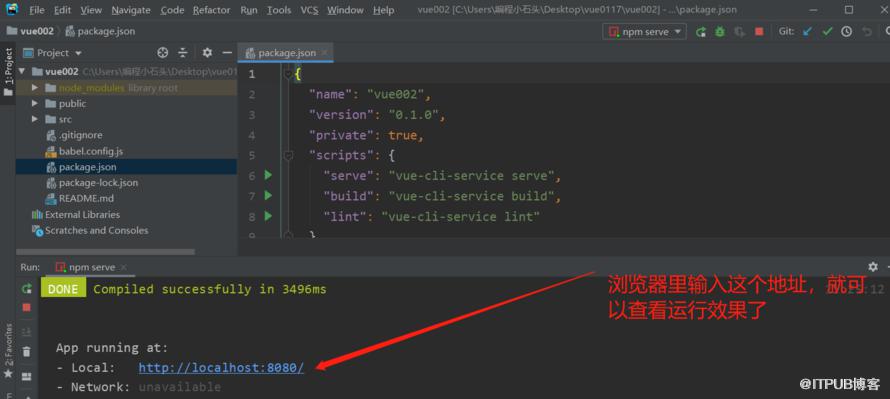Image resolution: width=890 pixels, height=399 pixels.
Task: Update project with the blue Git arrow
Action: pos(807,32)
